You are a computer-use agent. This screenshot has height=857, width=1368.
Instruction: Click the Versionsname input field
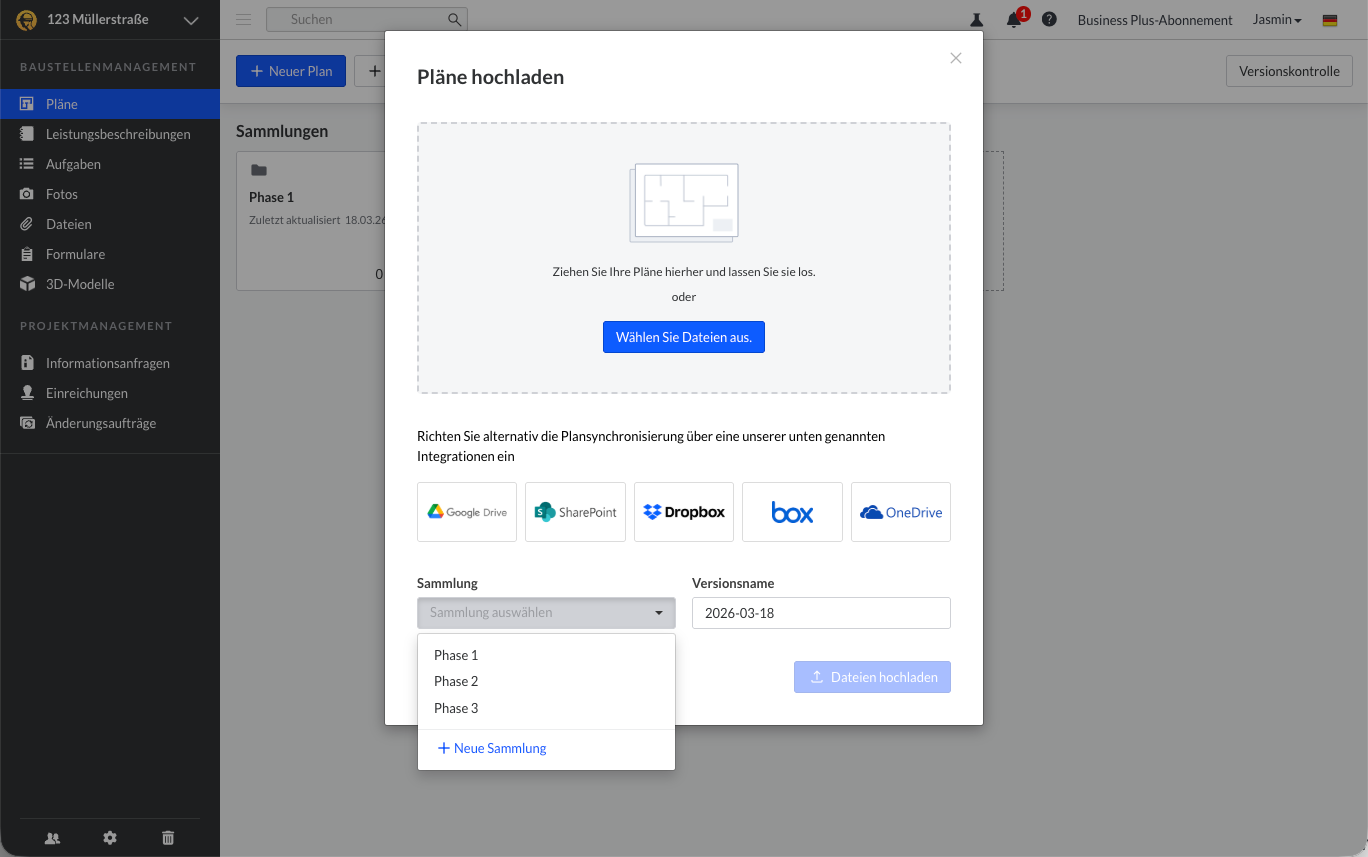(x=821, y=613)
